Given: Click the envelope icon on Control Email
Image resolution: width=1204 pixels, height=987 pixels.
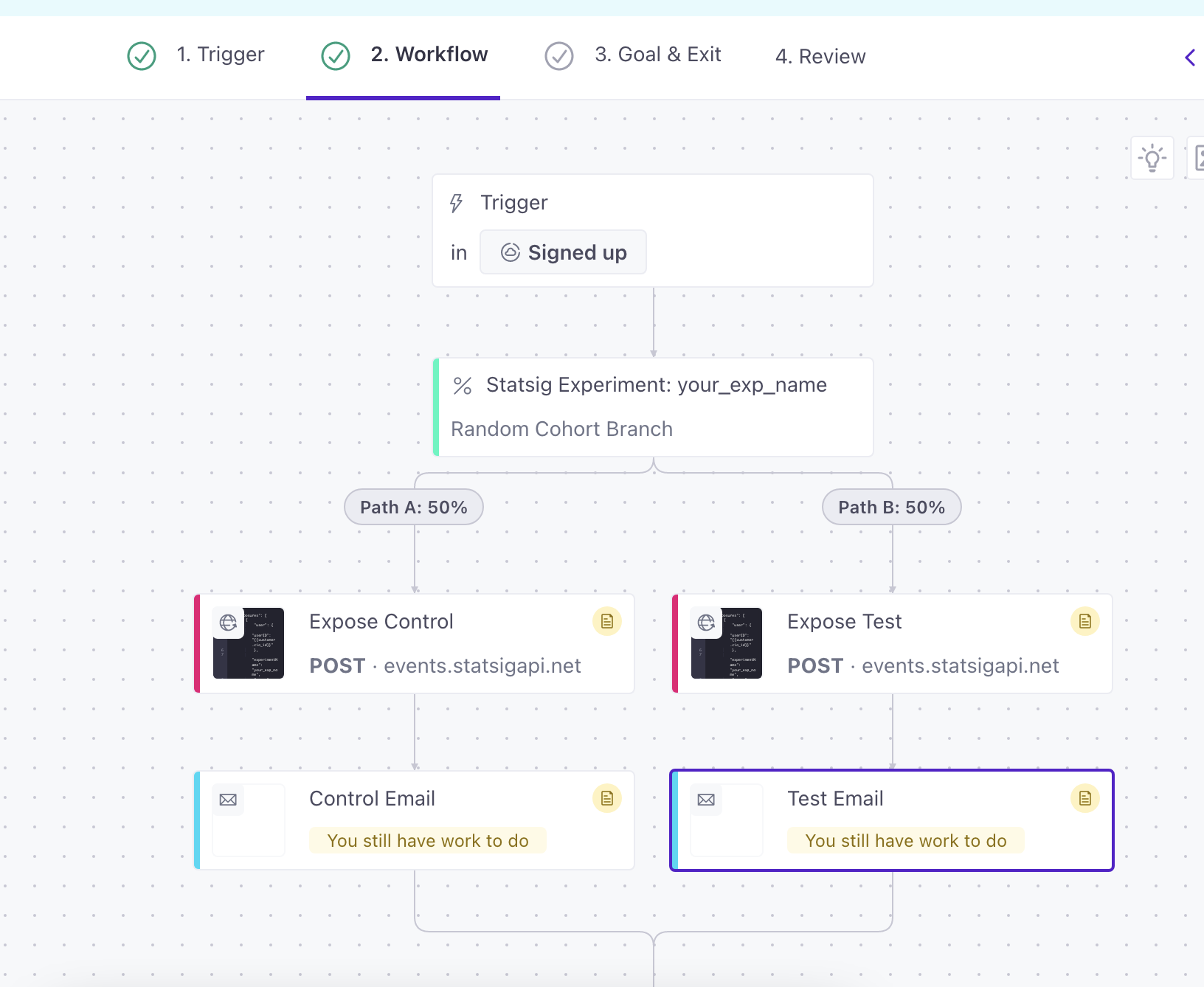Looking at the screenshot, I should pyautogui.click(x=228, y=799).
